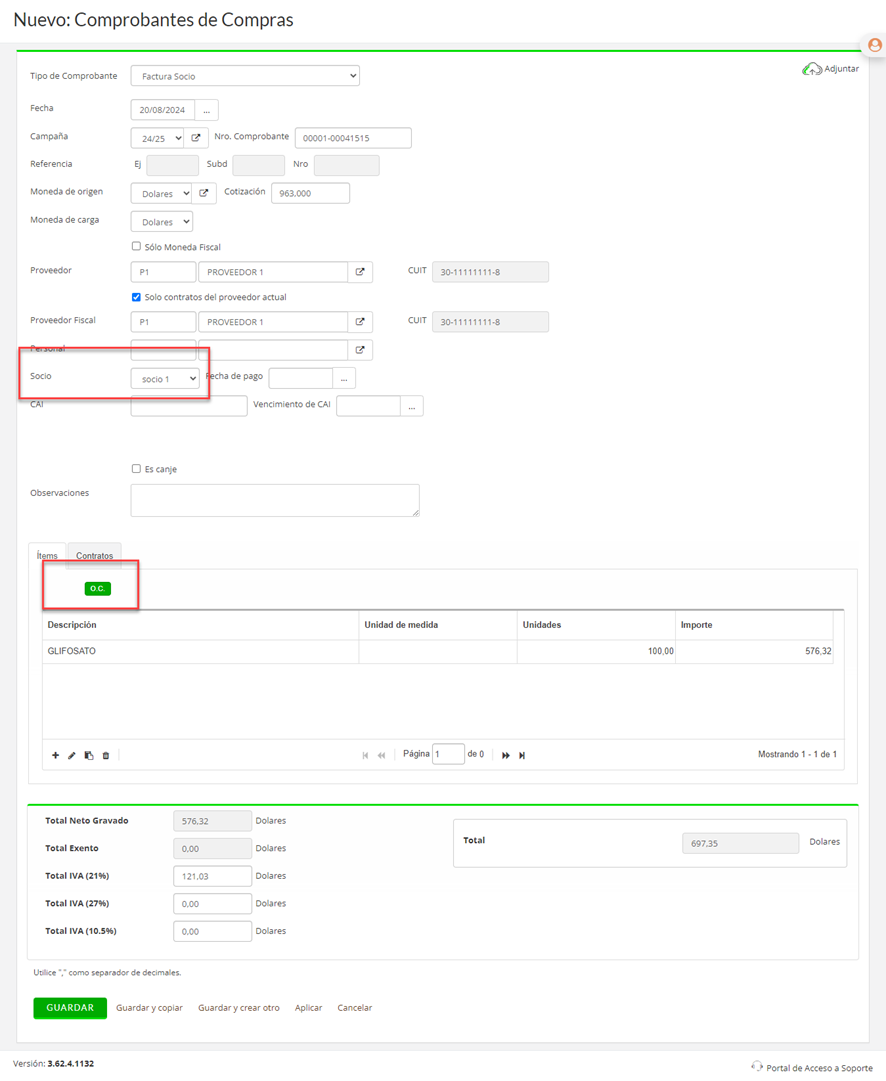The height and width of the screenshot is (1081, 886).
Task: Open Moneda de carga Dolares dropdown
Action: pyautogui.click(x=161, y=222)
